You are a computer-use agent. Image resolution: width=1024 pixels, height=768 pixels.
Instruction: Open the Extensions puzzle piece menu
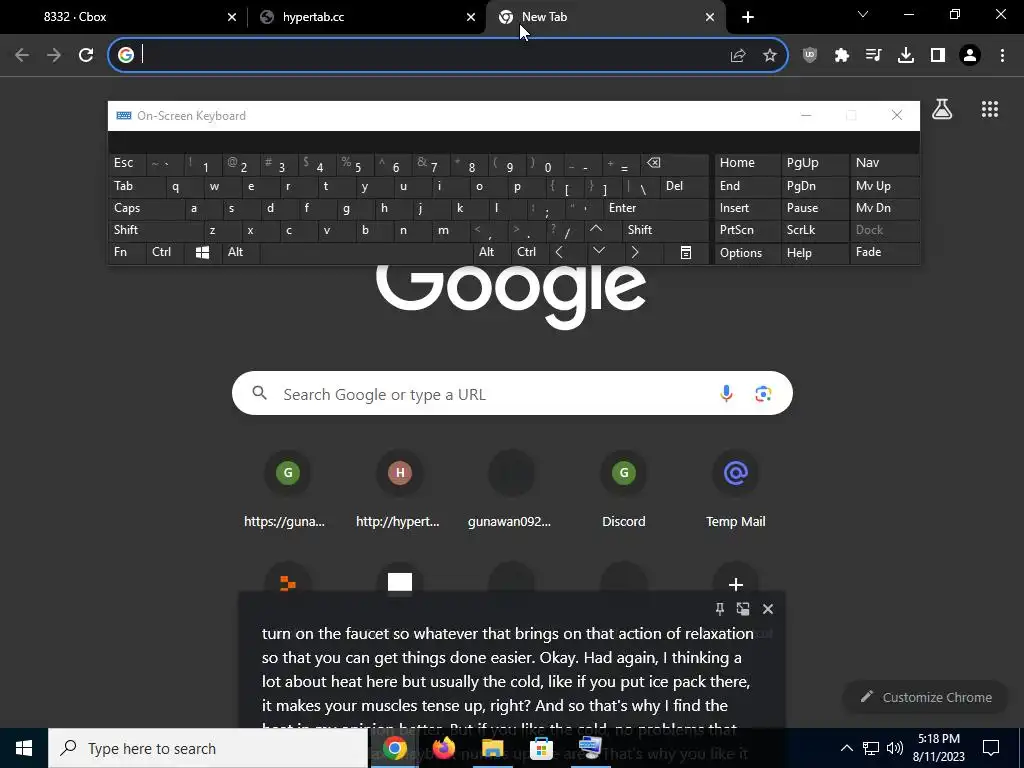[842, 56]
